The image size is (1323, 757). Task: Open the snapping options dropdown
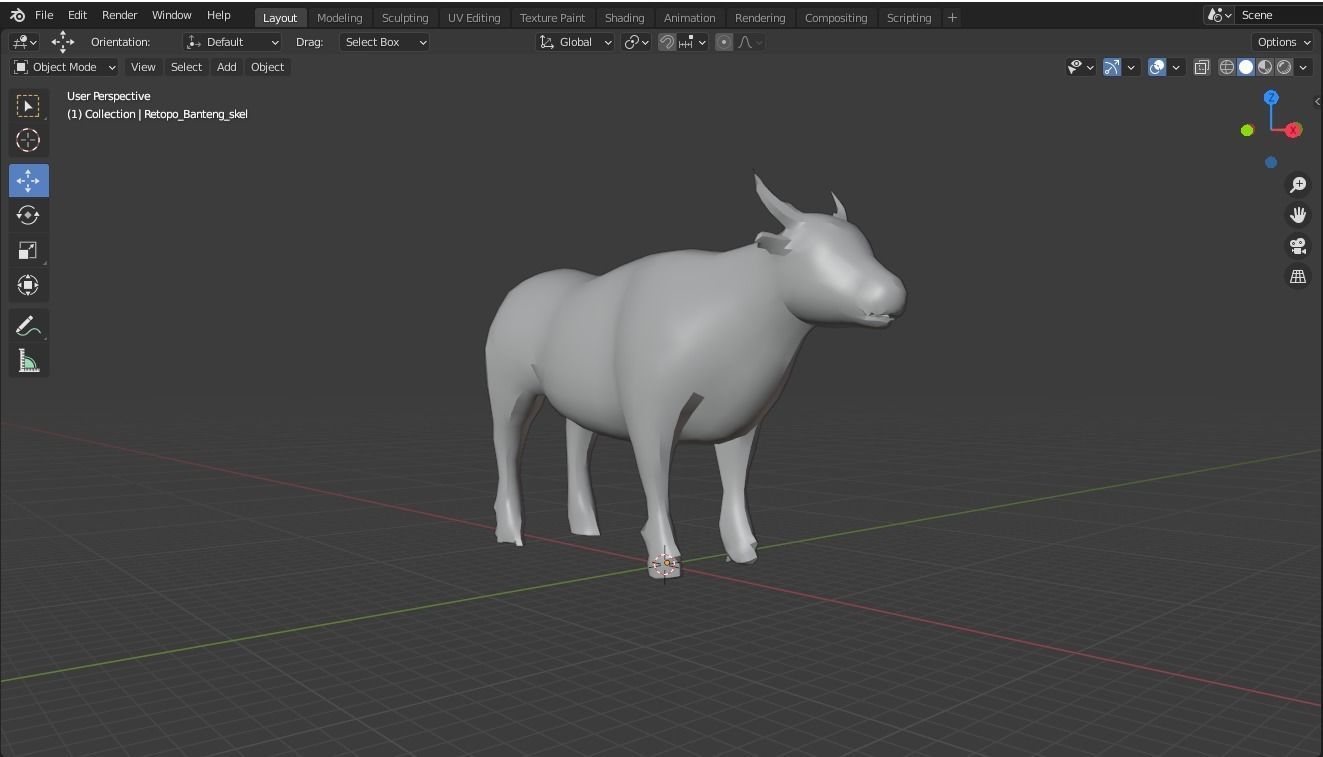point(693,42)
